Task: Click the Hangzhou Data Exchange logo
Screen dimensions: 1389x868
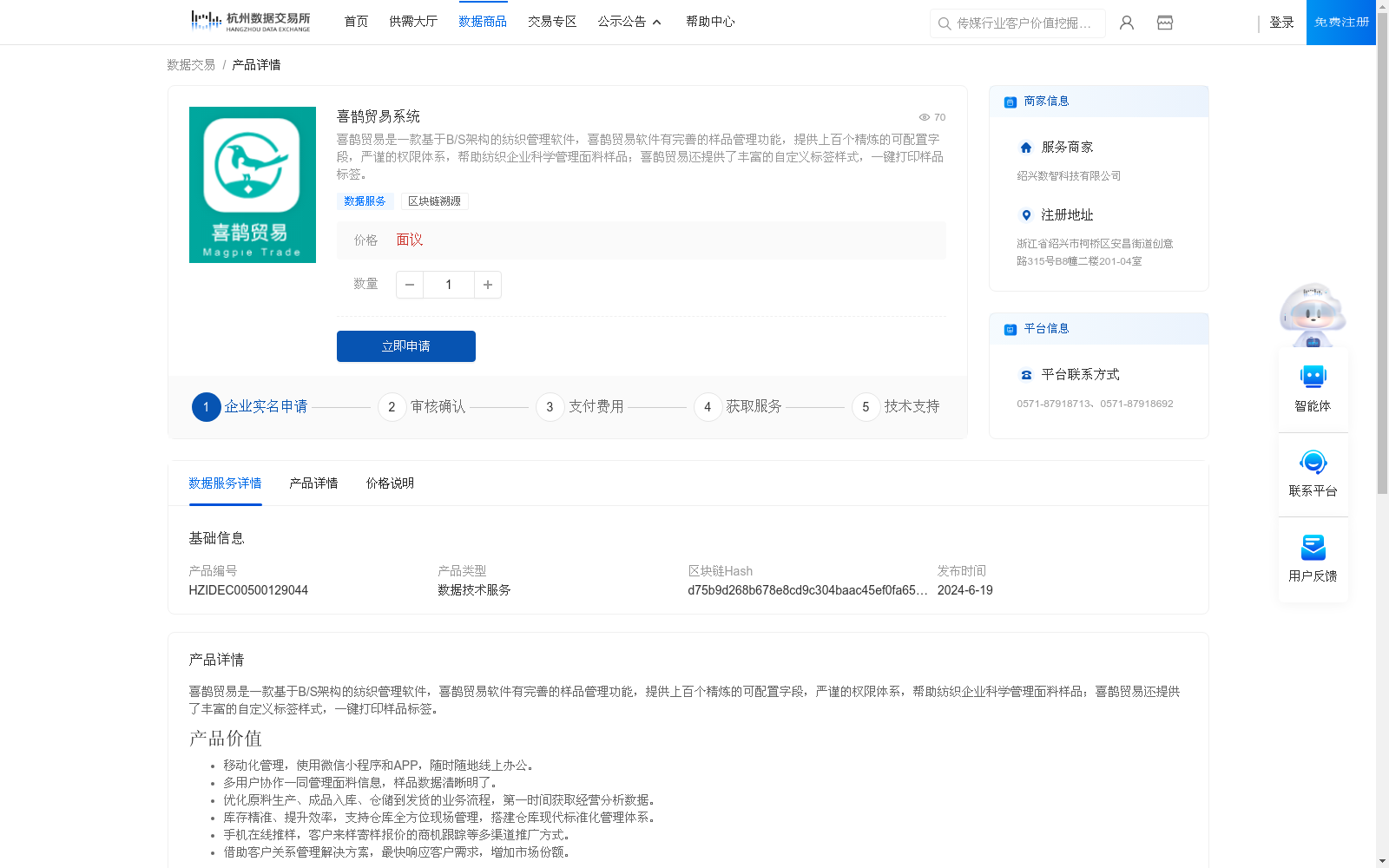Action: click(250, 22)
